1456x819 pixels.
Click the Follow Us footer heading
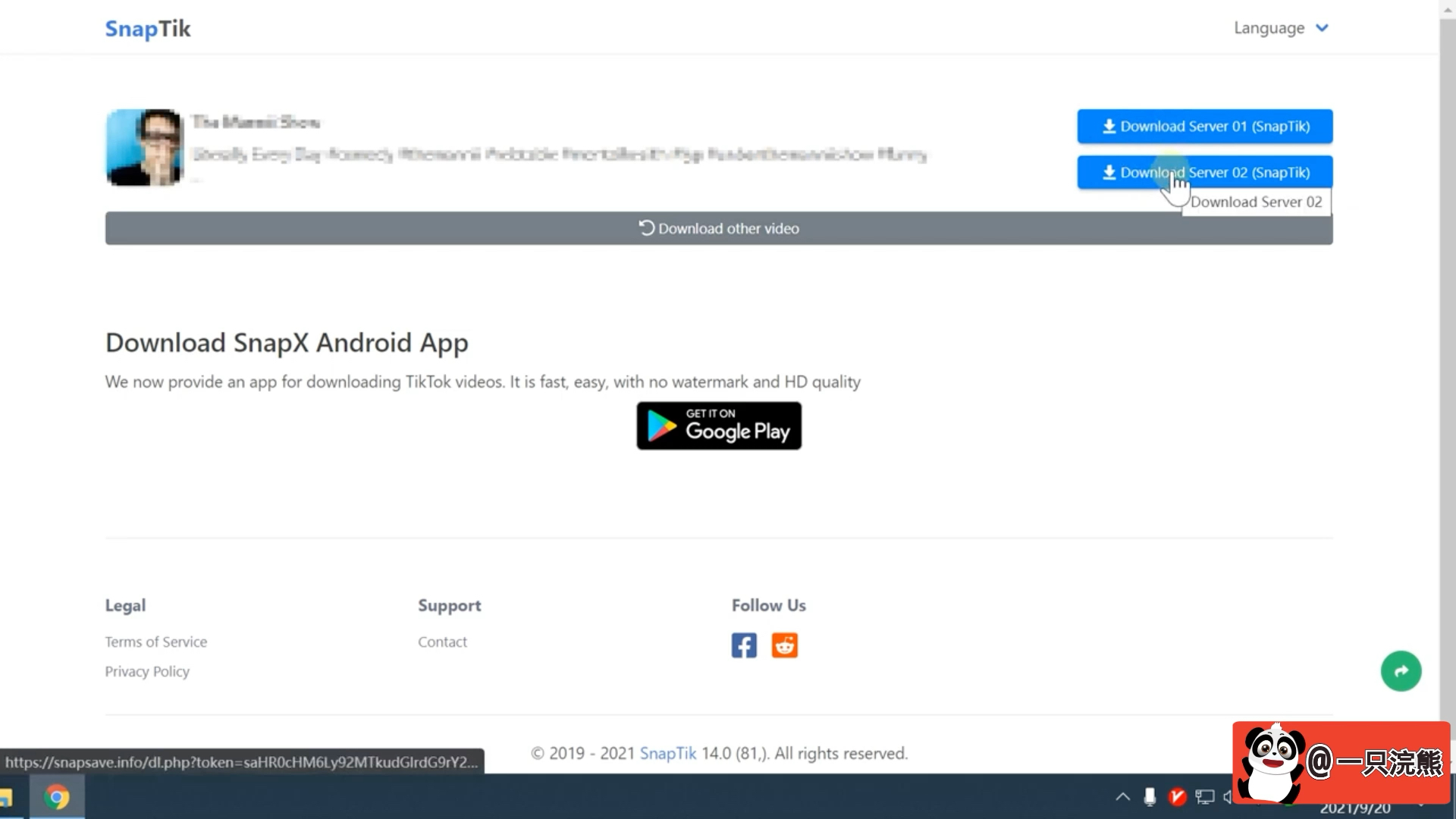pyautogui.click(x=768, y=605)
